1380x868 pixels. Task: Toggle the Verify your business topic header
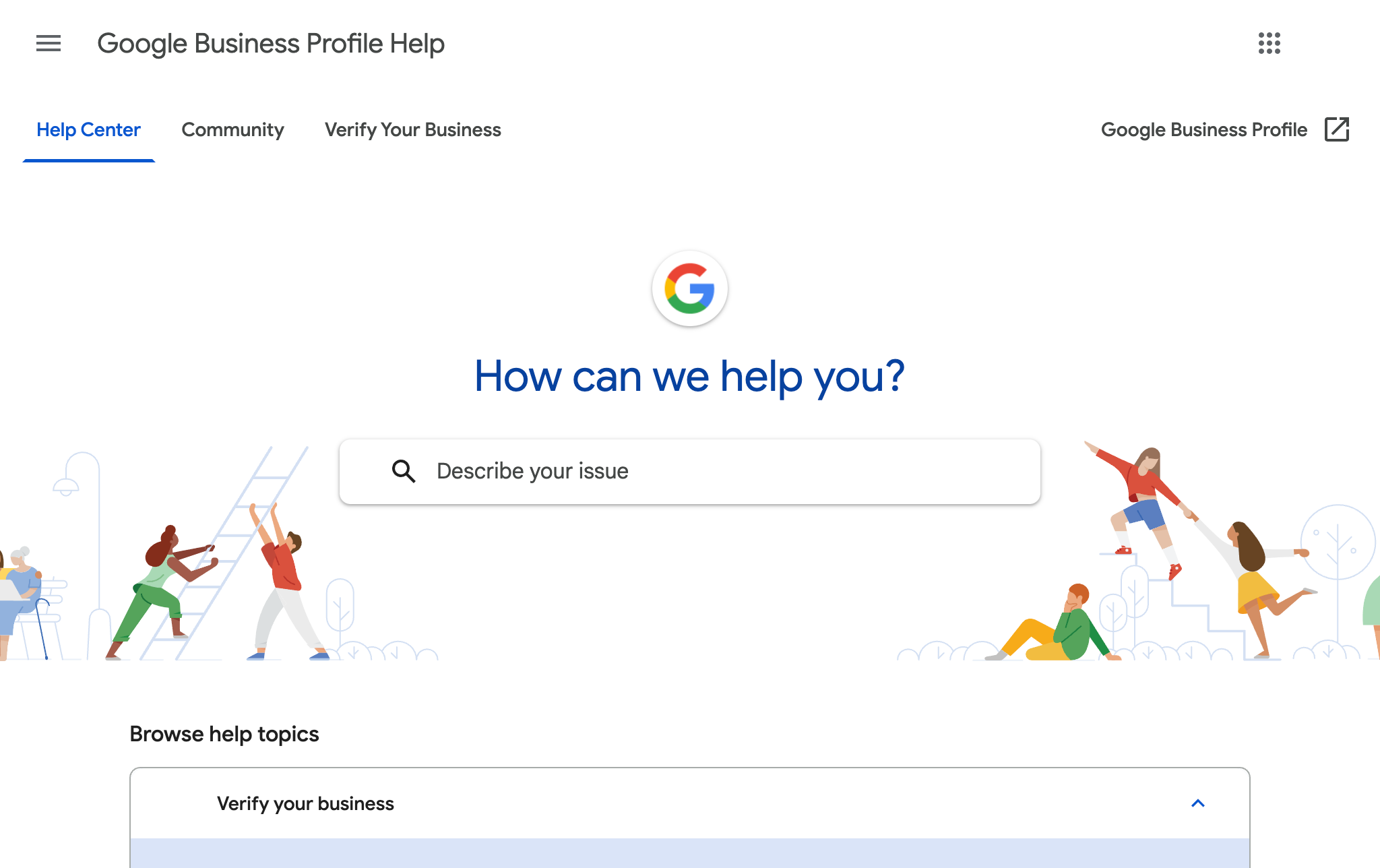point(689,803)
